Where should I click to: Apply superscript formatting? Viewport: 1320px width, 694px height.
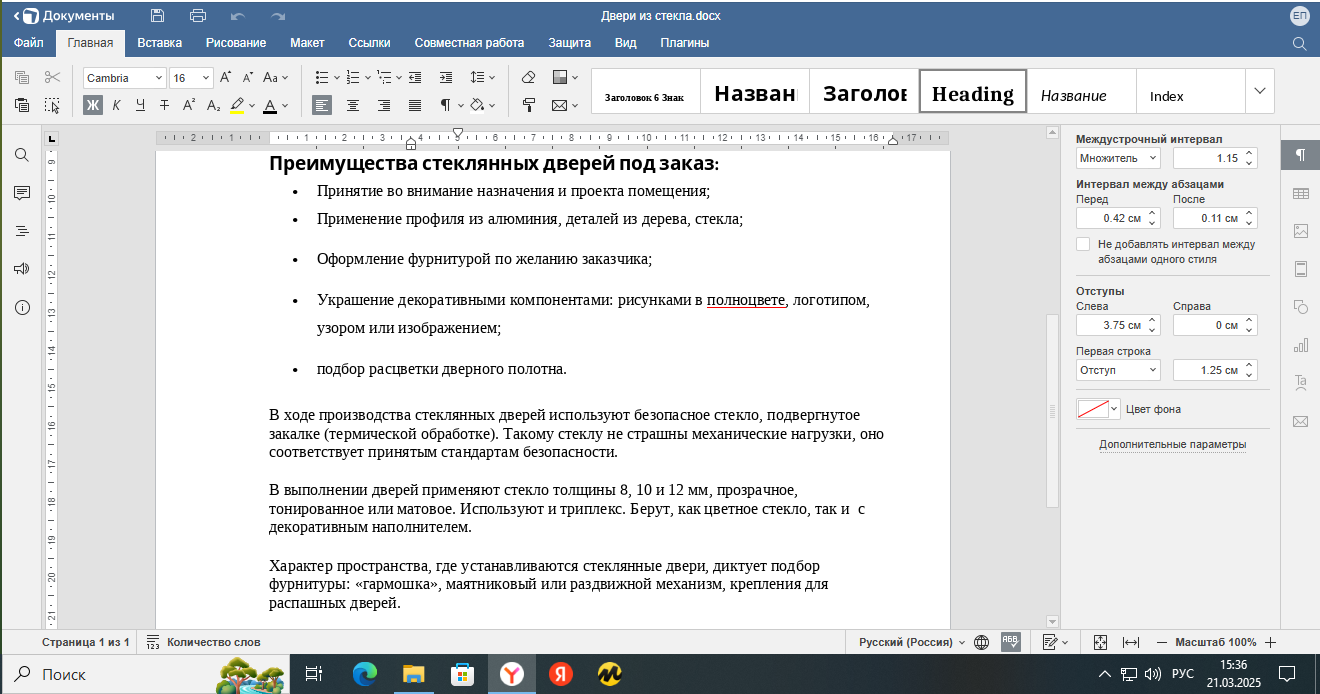coord(189,105)
